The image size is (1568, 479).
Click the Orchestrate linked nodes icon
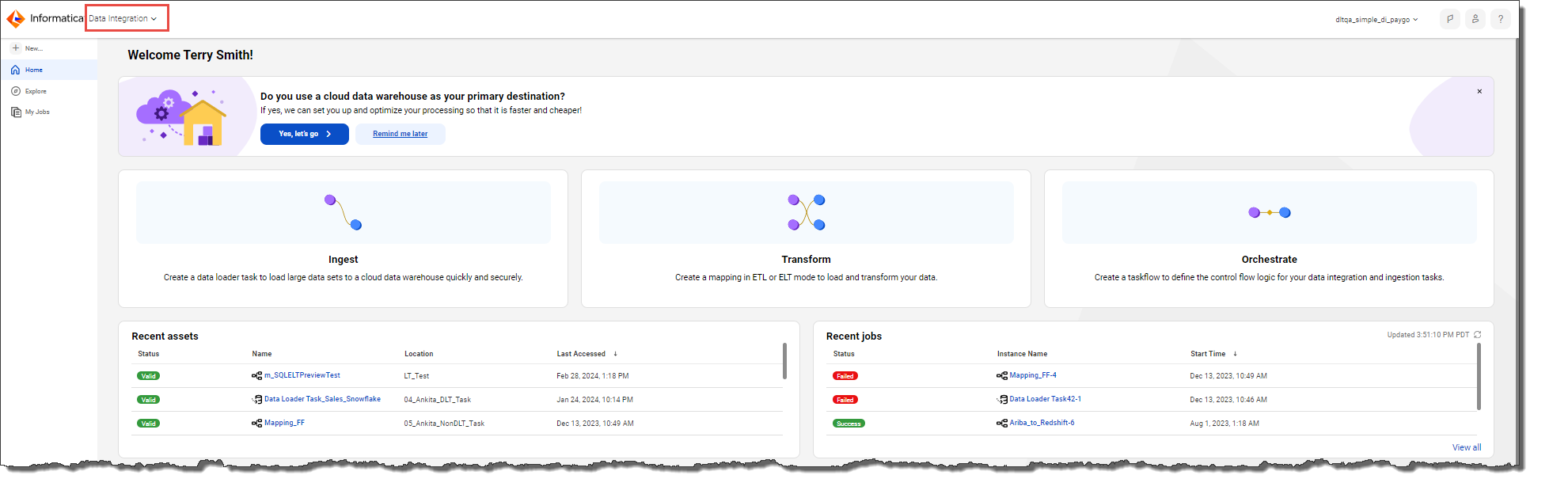(x=1270, y=212)
